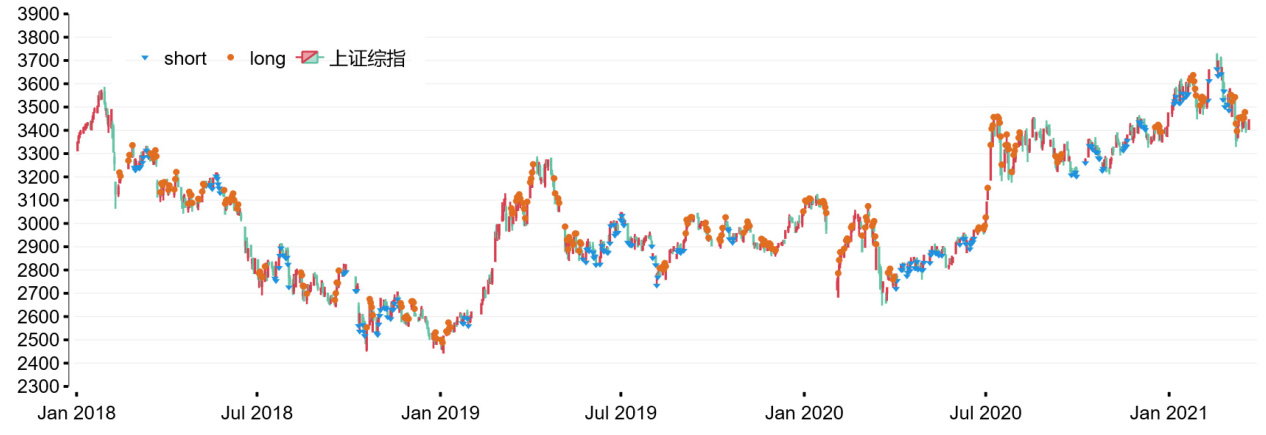Select the 3500 y-axis tick label

pos(37,107)
